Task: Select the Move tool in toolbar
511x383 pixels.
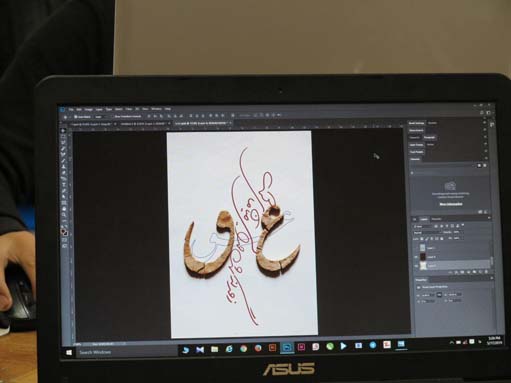Action: click(x=63, y=131)
